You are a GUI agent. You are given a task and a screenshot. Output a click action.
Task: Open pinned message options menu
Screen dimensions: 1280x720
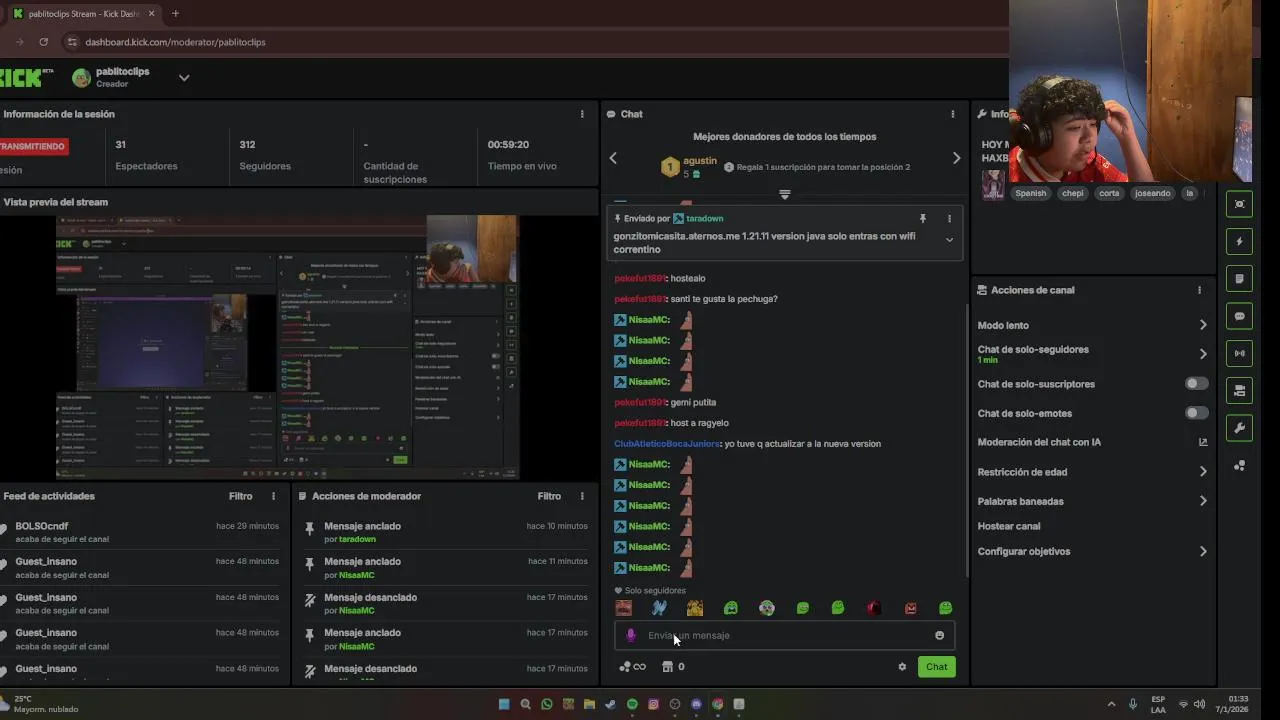pos(949,218)
